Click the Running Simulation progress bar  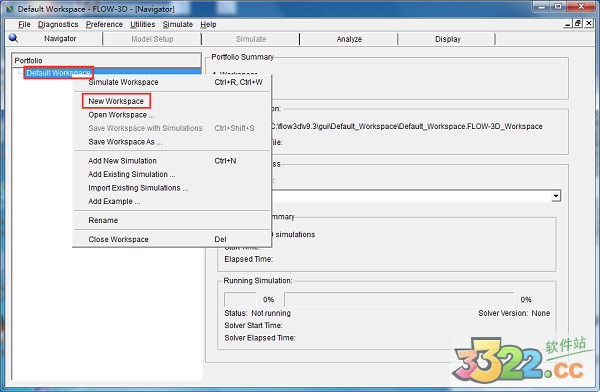pyautogui.click(x=399, y=299)
